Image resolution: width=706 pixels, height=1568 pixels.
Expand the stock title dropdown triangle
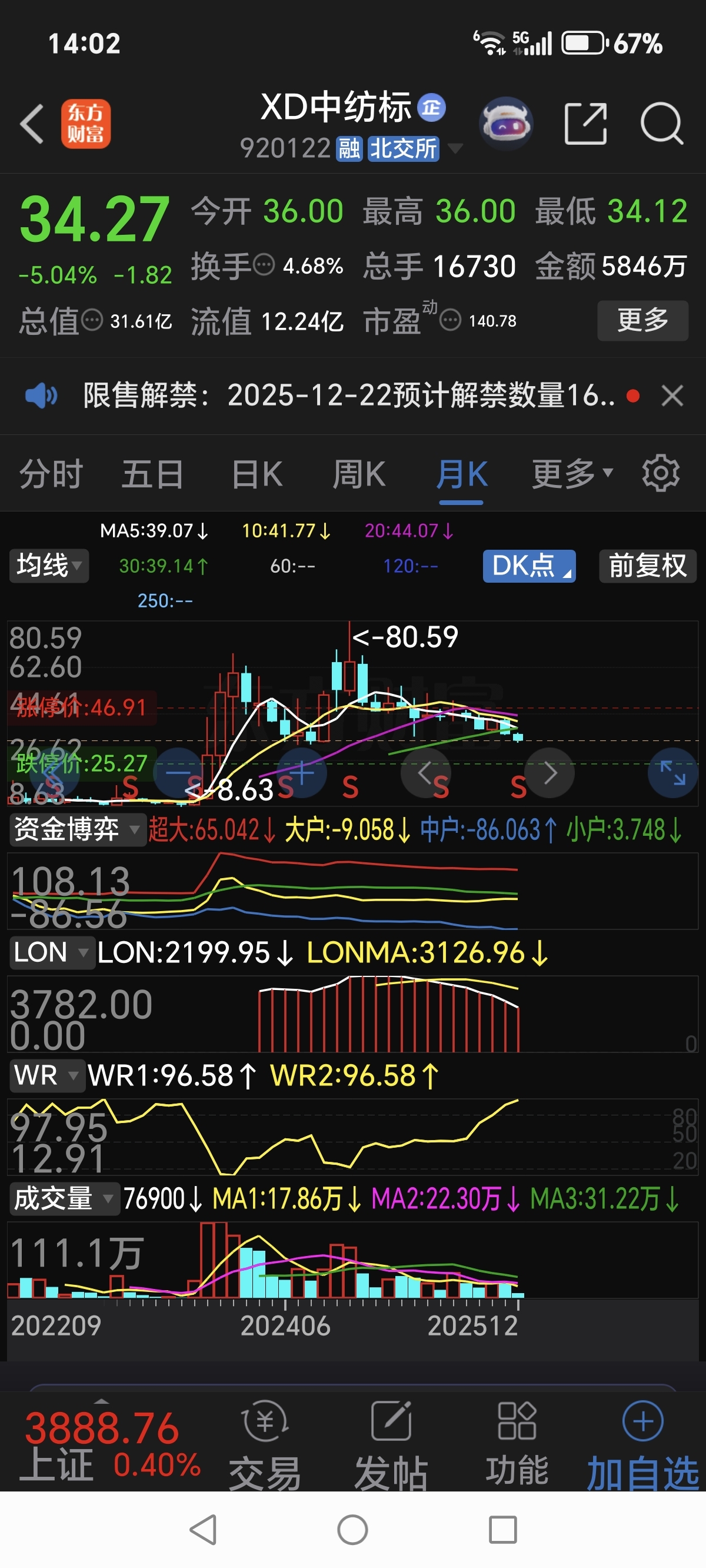[455, 148]
